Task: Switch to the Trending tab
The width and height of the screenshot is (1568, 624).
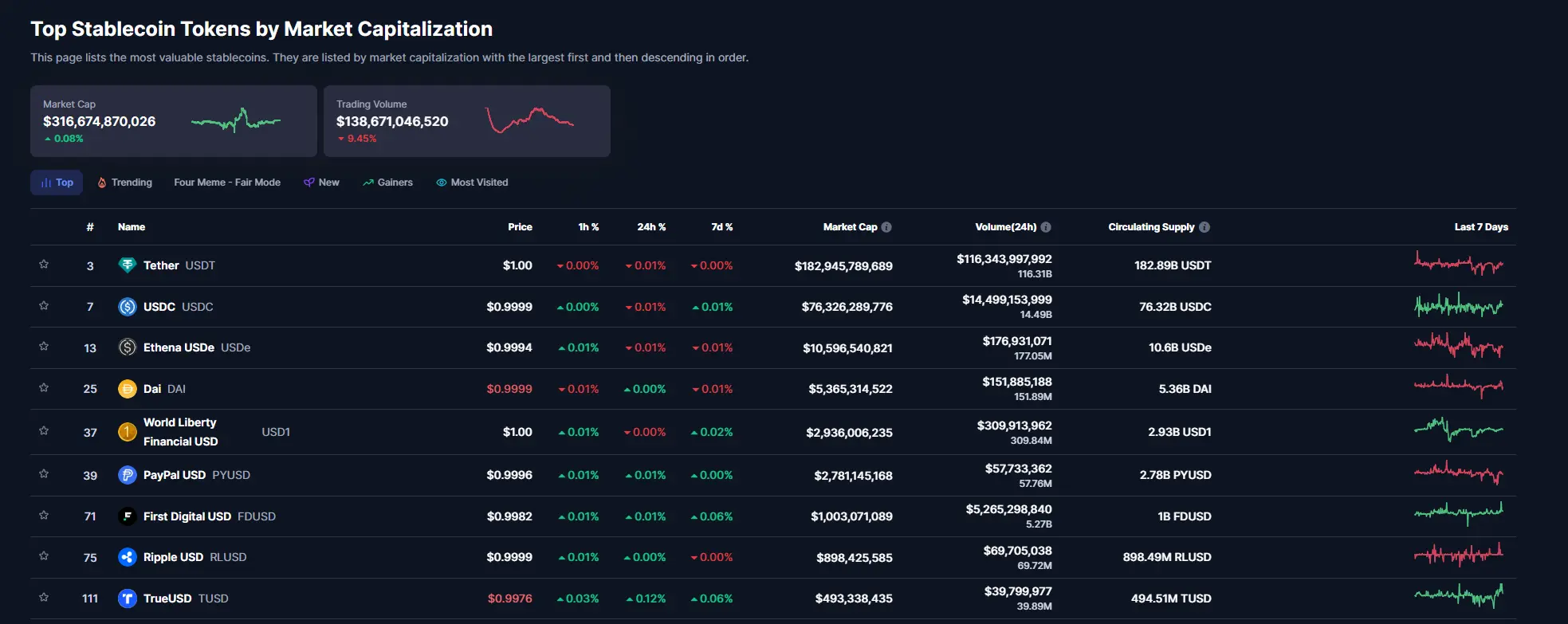Action: tap(124, 182)
